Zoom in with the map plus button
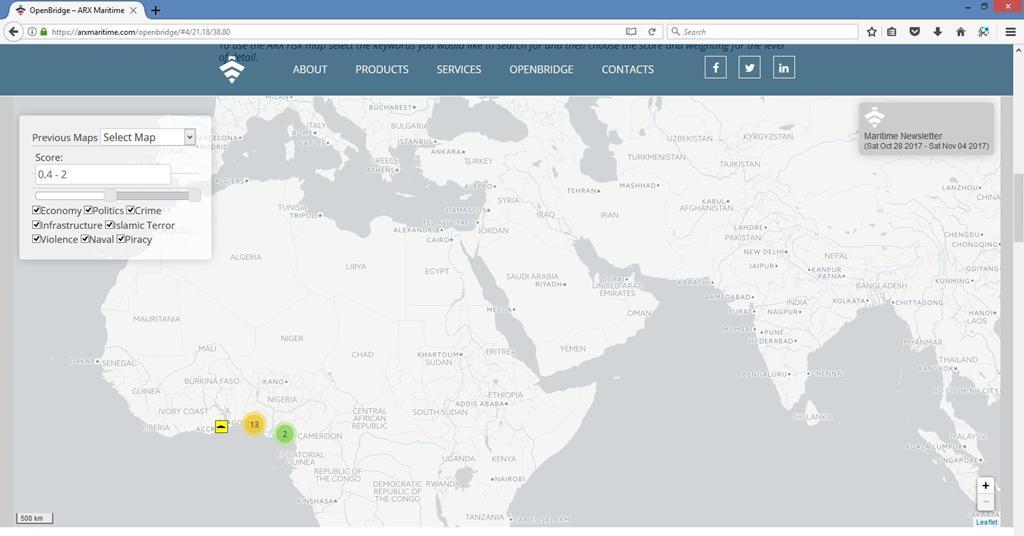1024x536 pixels. (x=986, y=486)
